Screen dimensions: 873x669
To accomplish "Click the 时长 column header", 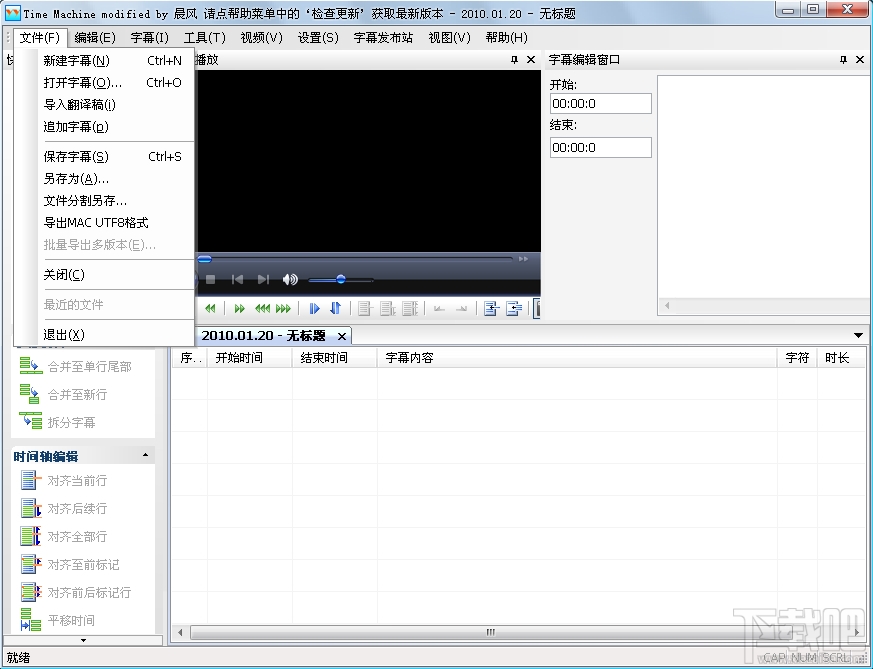I will click(x=841, y=358).
